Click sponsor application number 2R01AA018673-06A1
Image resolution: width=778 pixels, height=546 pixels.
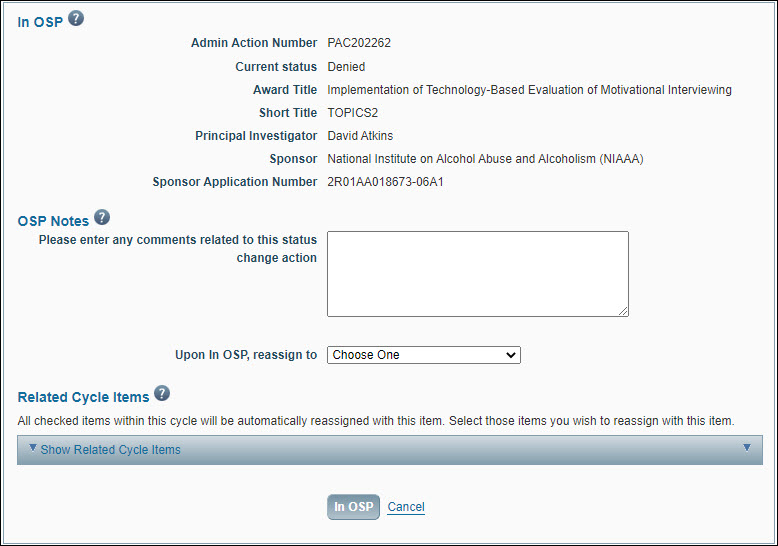[385, 182]
